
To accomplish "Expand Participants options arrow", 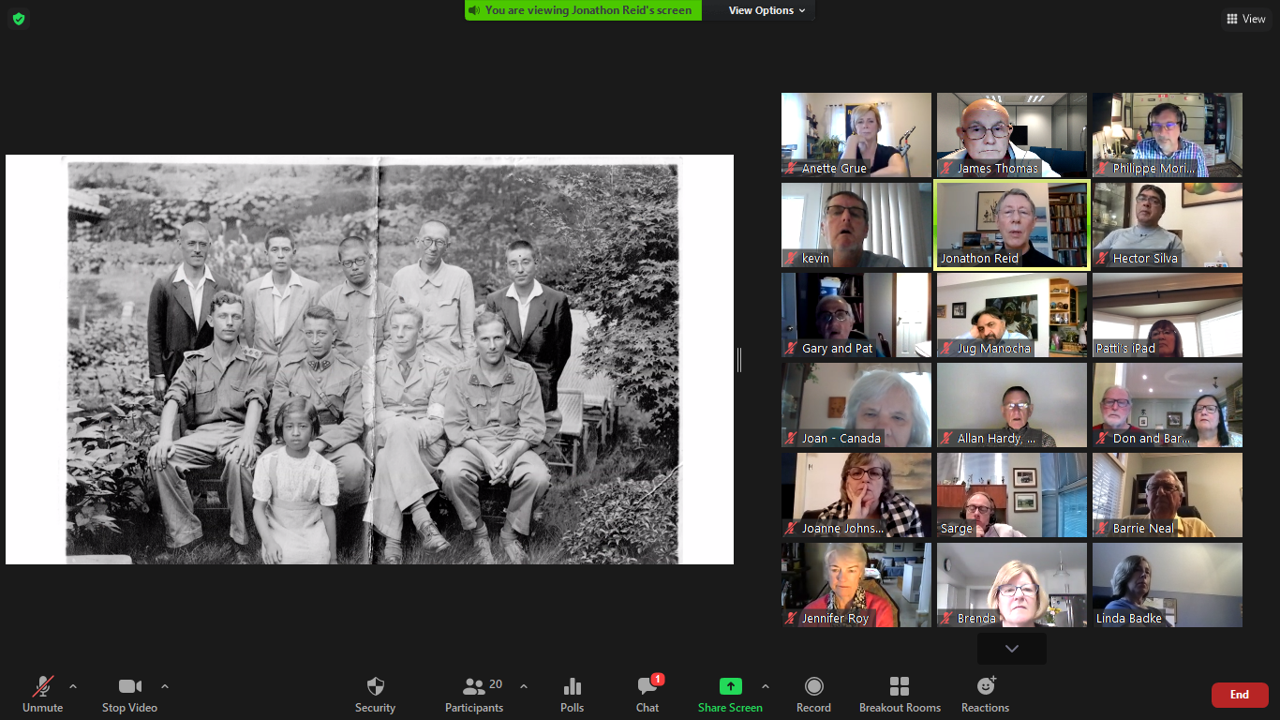I will coord(524,686).
